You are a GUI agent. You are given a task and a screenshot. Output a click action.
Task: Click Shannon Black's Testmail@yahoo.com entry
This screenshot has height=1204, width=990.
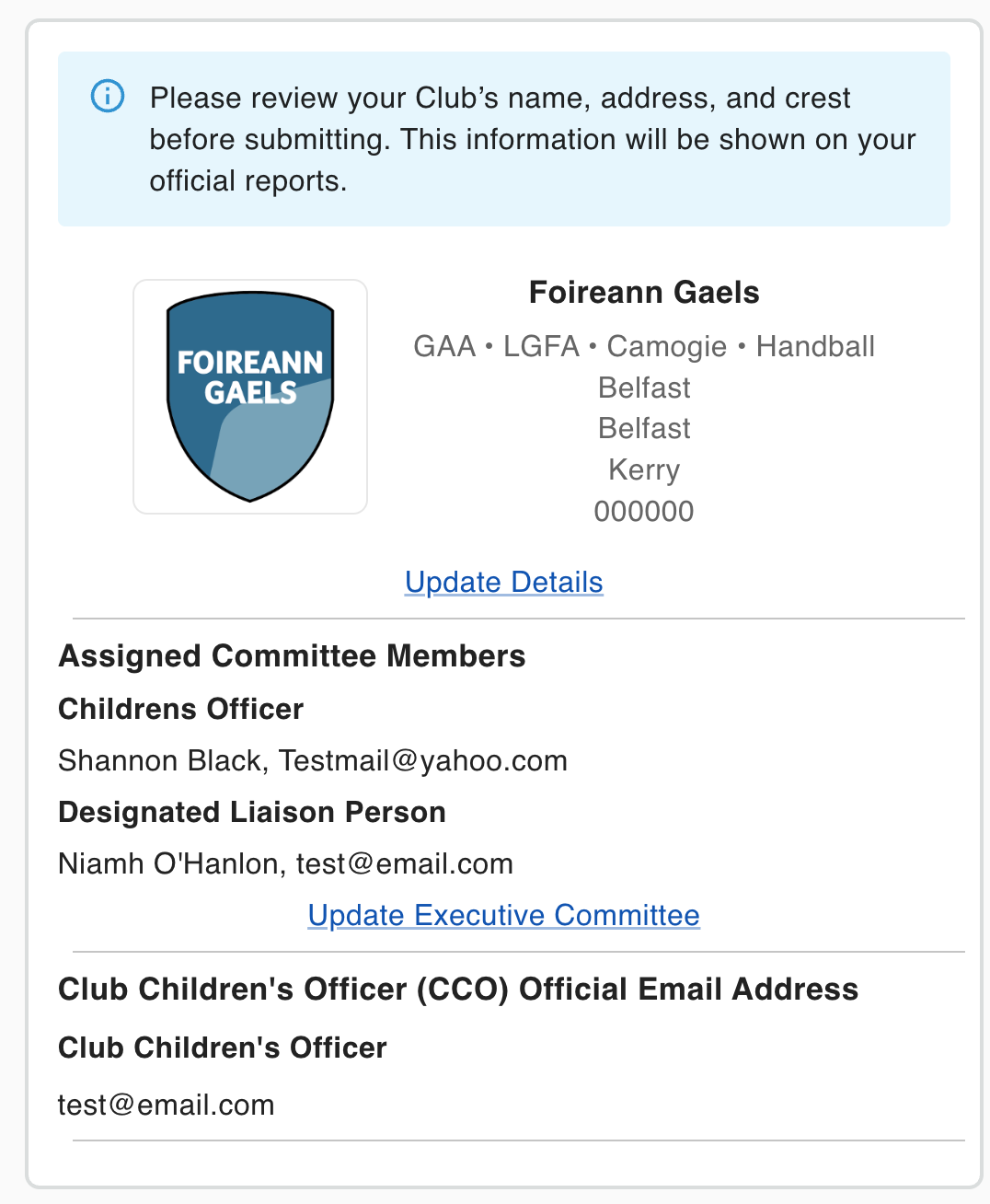[313, 760]
